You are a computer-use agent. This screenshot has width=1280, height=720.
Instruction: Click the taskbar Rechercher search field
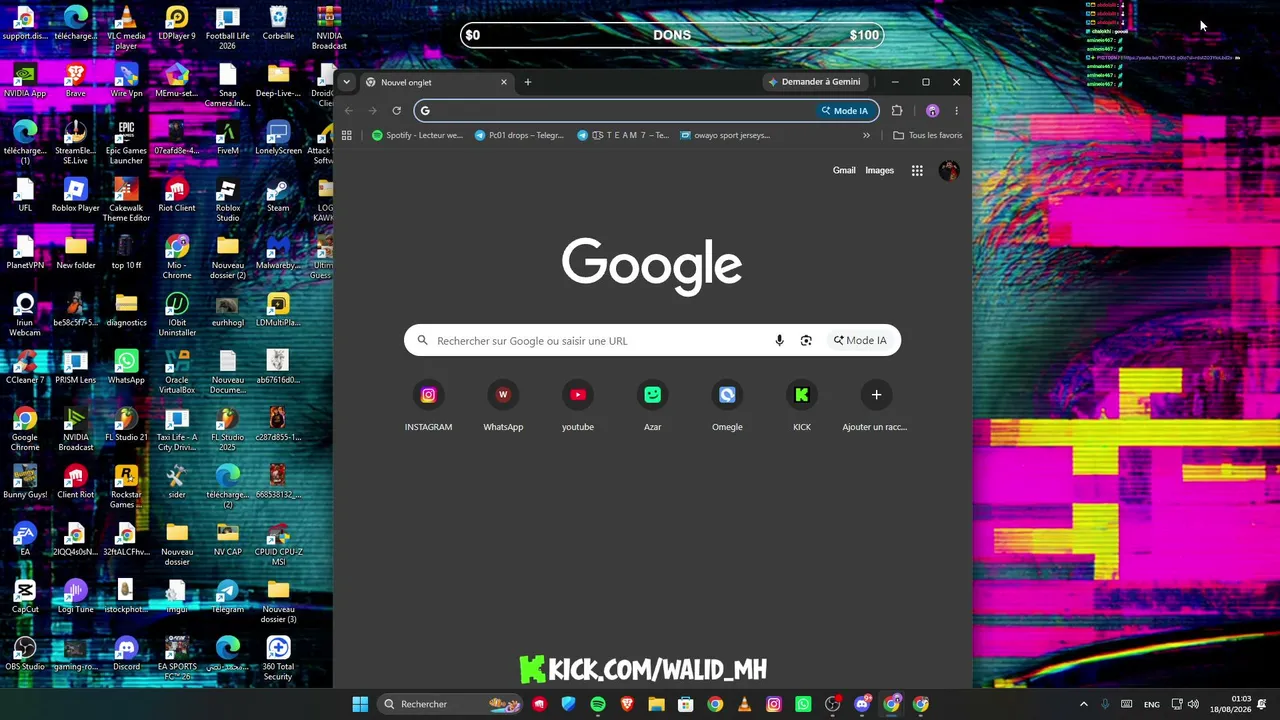450,704
